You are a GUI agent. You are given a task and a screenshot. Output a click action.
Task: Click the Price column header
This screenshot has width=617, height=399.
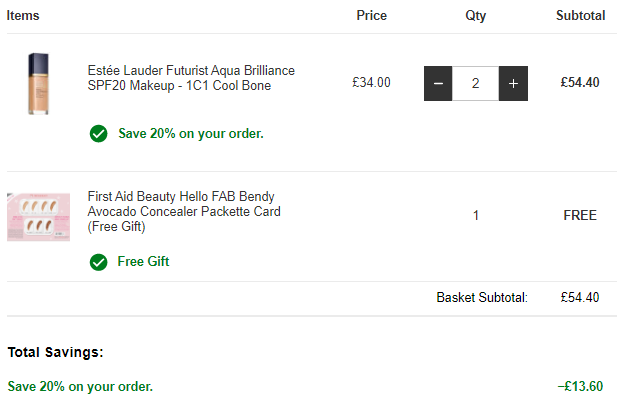click(x=371, y=15)
